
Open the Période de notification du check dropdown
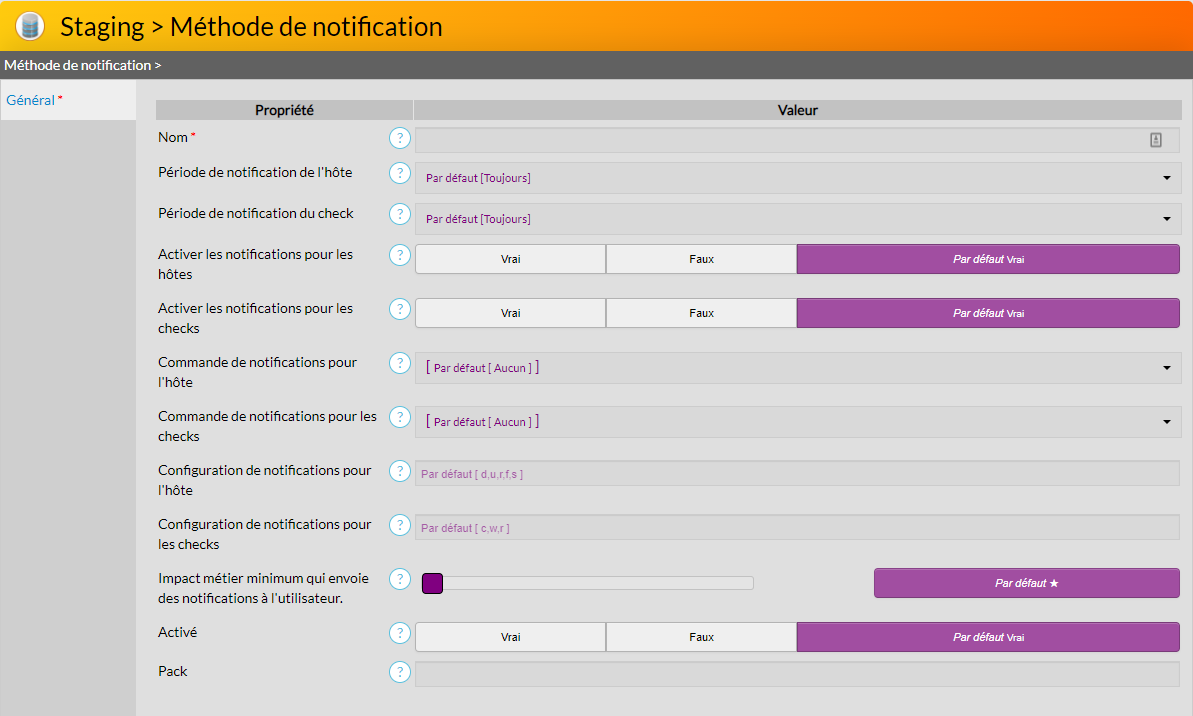point(797,219)
